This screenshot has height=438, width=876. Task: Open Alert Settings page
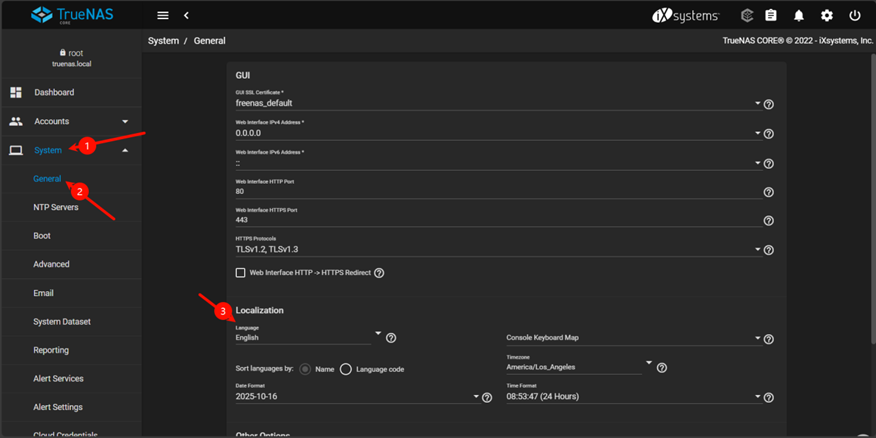click(x=58, y=407)
